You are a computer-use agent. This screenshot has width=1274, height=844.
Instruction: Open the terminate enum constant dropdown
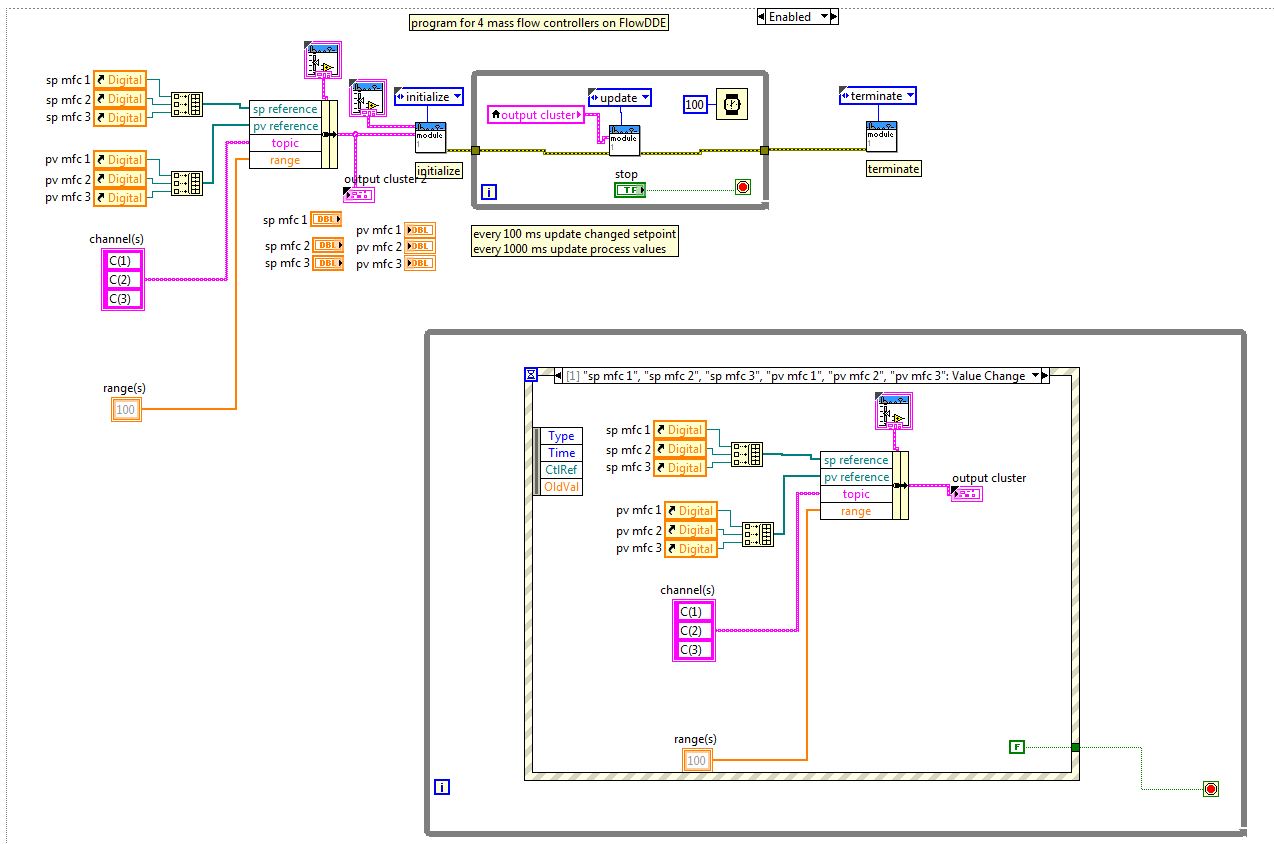tap(878, 96)
